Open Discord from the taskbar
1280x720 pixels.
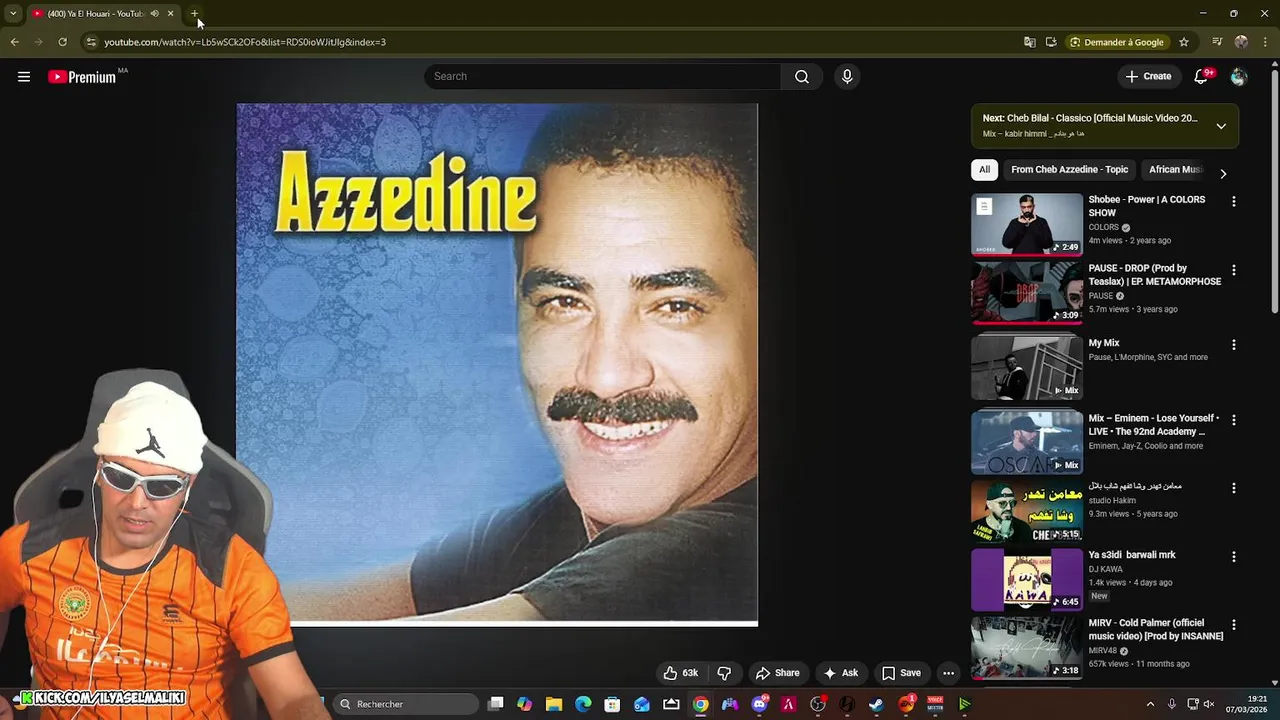click(759, 704)
